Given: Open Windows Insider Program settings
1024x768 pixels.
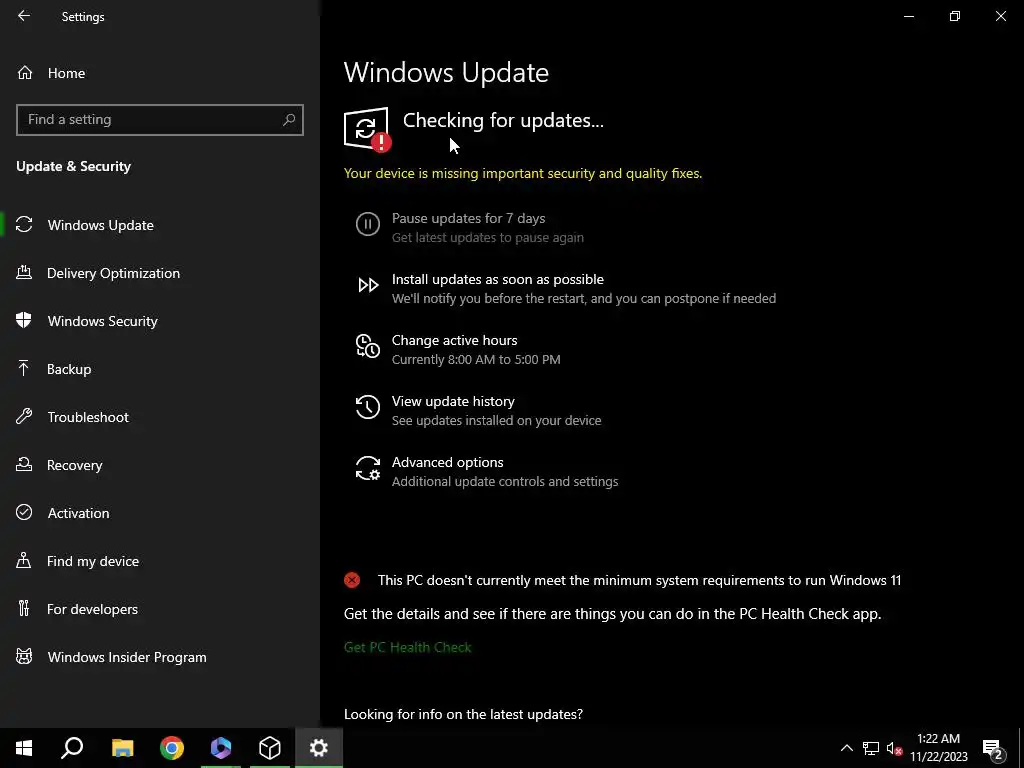Looking at the screenshot, I should (127, 657).
